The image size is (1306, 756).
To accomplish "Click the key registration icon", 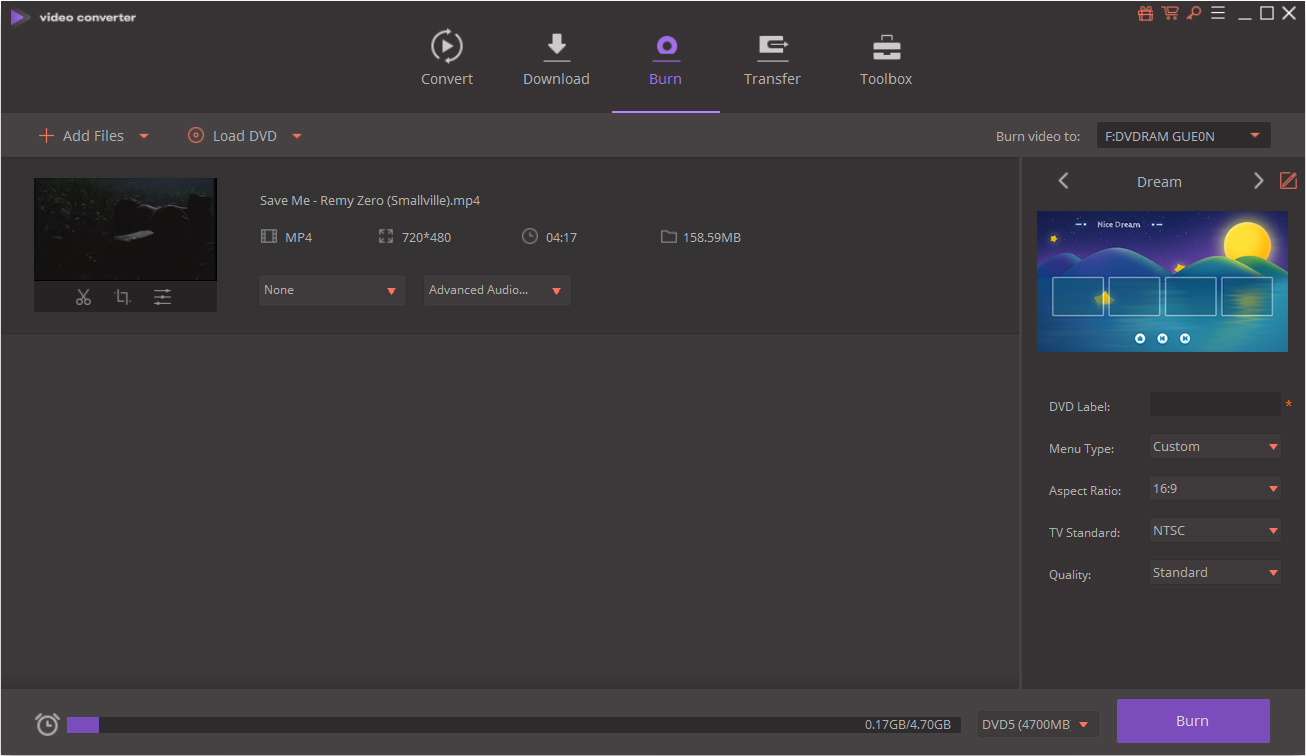I will (x=1194, y=13).
